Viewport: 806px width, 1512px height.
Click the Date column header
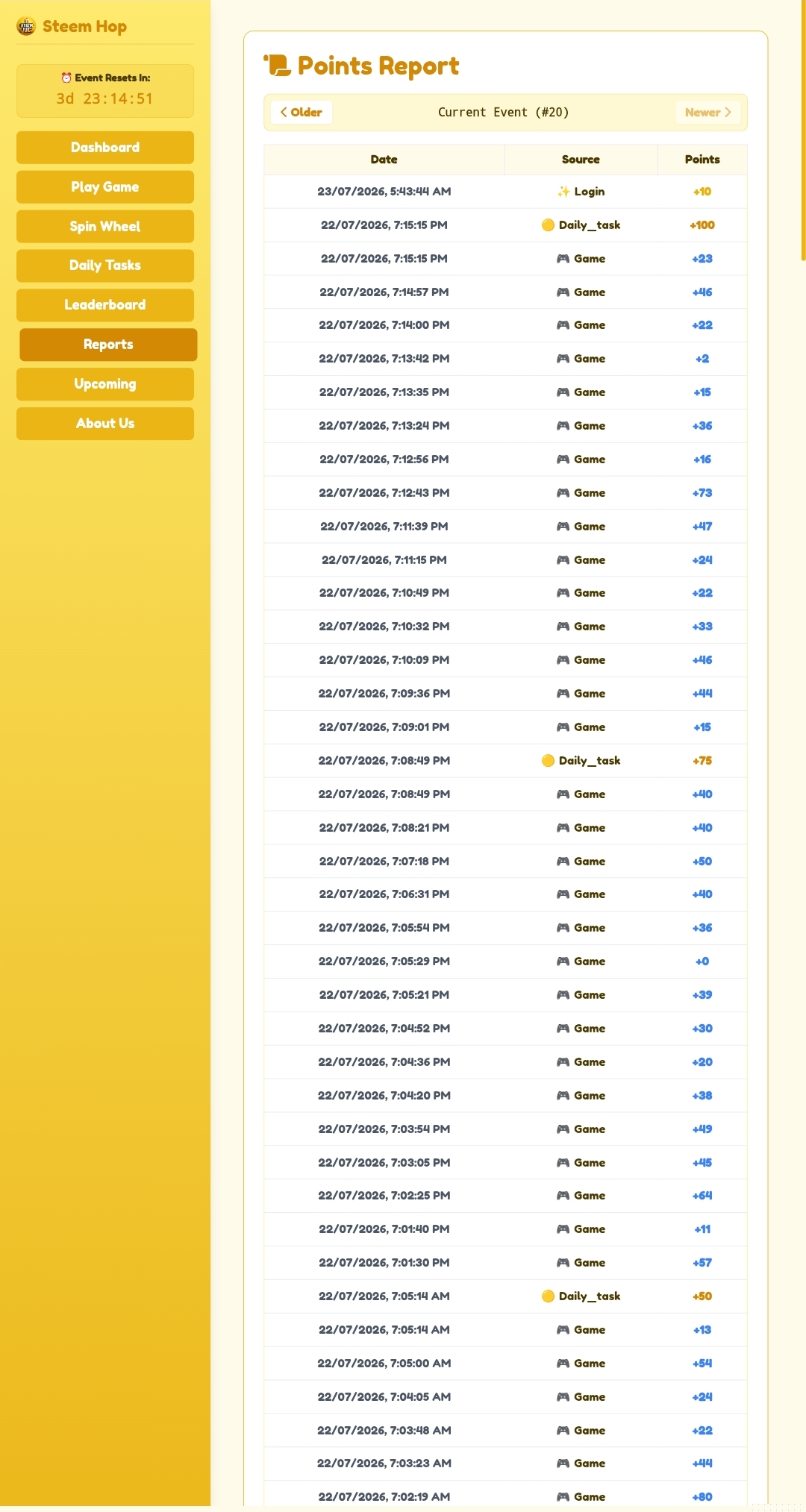click(384, 160)
